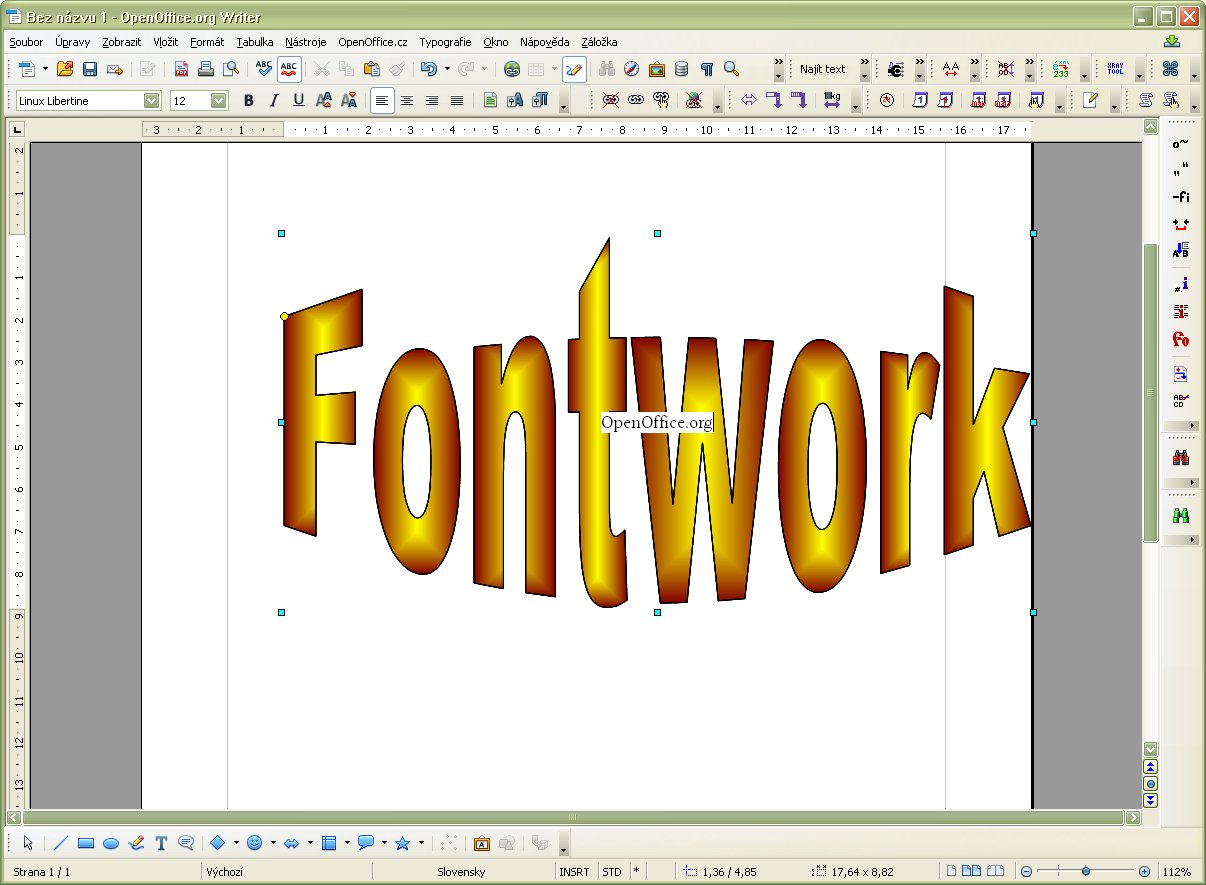Open Fontwork Gallery icon
The width and height of the screenshot is (1206, 885).
click(x=481, y=843)
